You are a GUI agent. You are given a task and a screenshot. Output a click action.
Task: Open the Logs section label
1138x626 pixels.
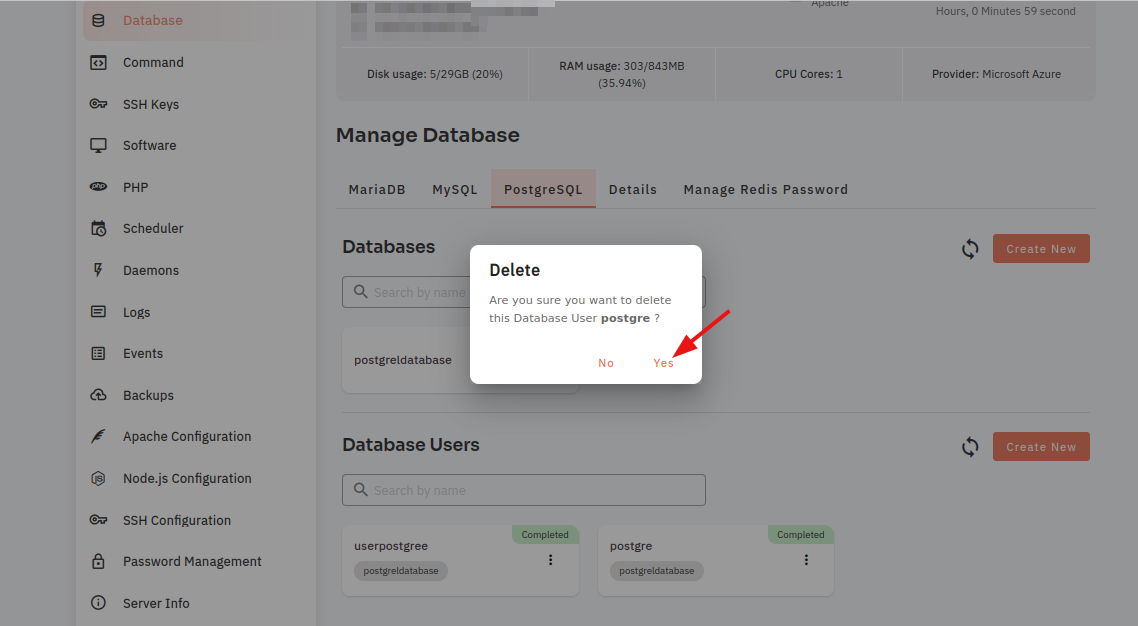tap(136, 313)
